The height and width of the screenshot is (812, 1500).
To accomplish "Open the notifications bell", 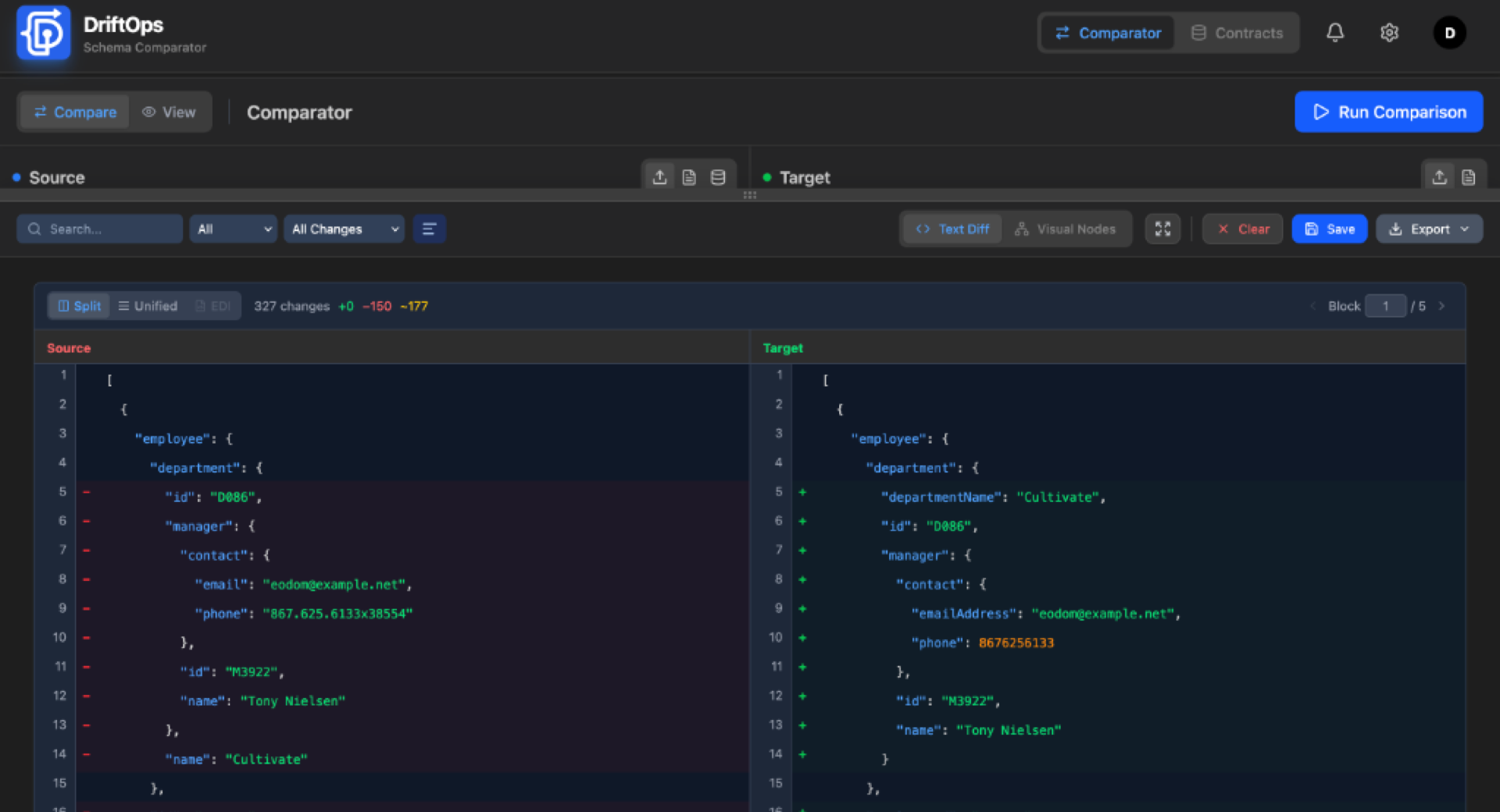I will pyautogui.click(x=1335, y=33).
